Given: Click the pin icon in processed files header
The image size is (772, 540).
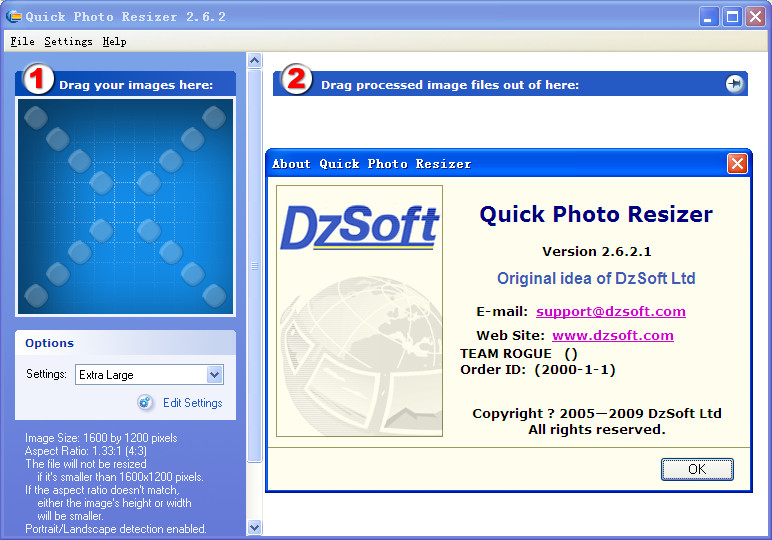Looking at the screenshot, I should (x=734, y=84).
